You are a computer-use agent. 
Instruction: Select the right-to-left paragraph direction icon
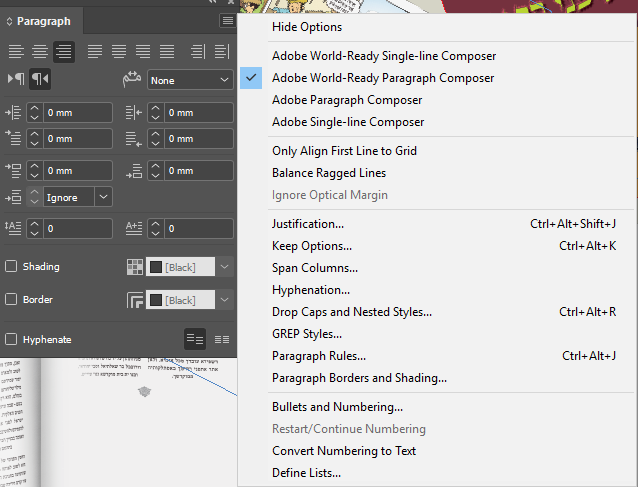(41, 79)
